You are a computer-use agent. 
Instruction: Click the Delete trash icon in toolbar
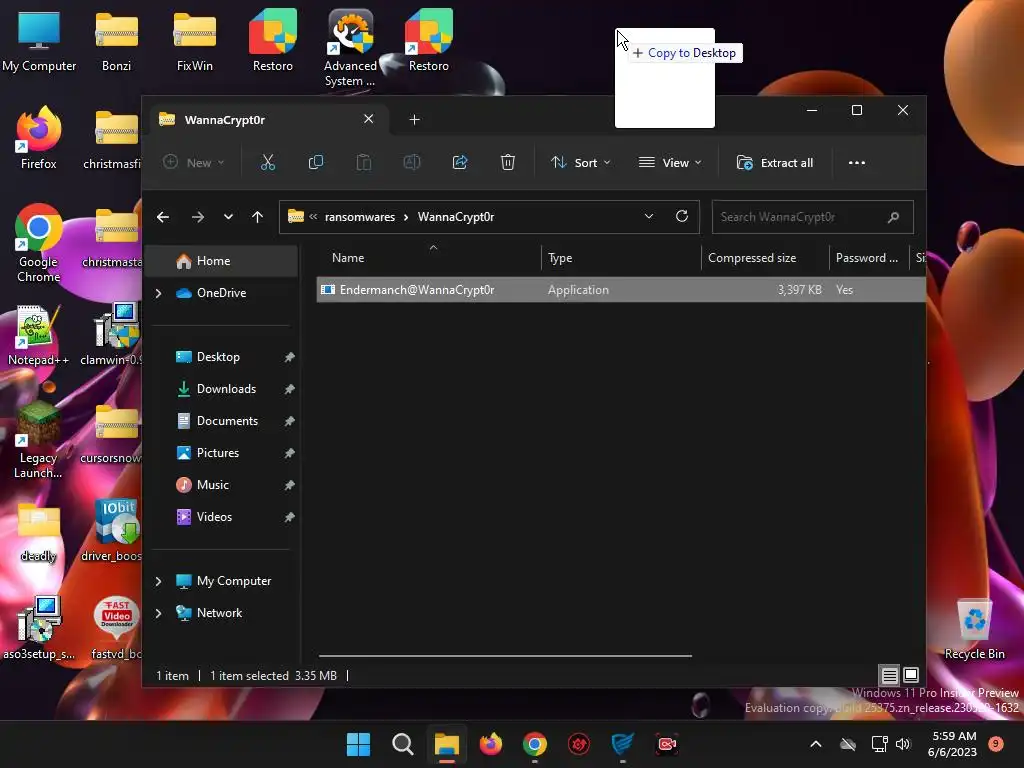point(507,163)
